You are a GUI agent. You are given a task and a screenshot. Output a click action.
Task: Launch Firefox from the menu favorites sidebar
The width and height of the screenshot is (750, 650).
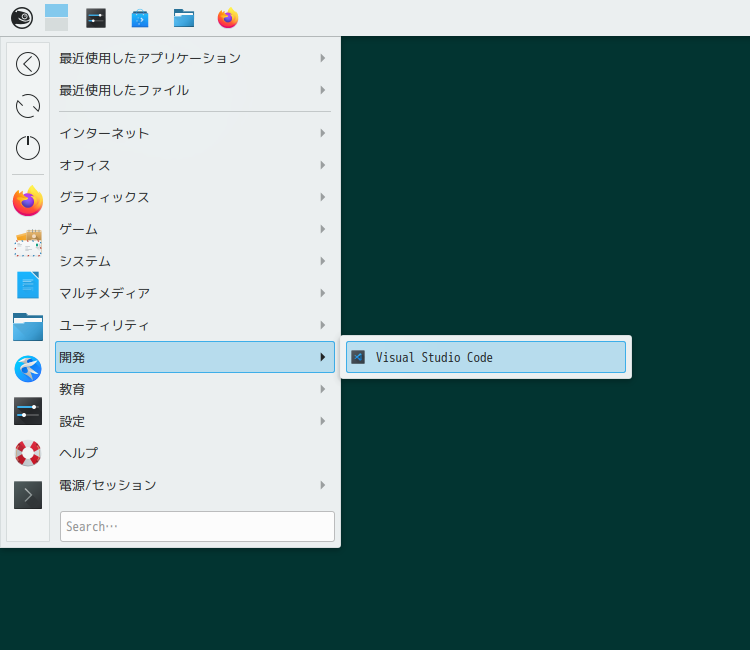(x=28, y=201)
